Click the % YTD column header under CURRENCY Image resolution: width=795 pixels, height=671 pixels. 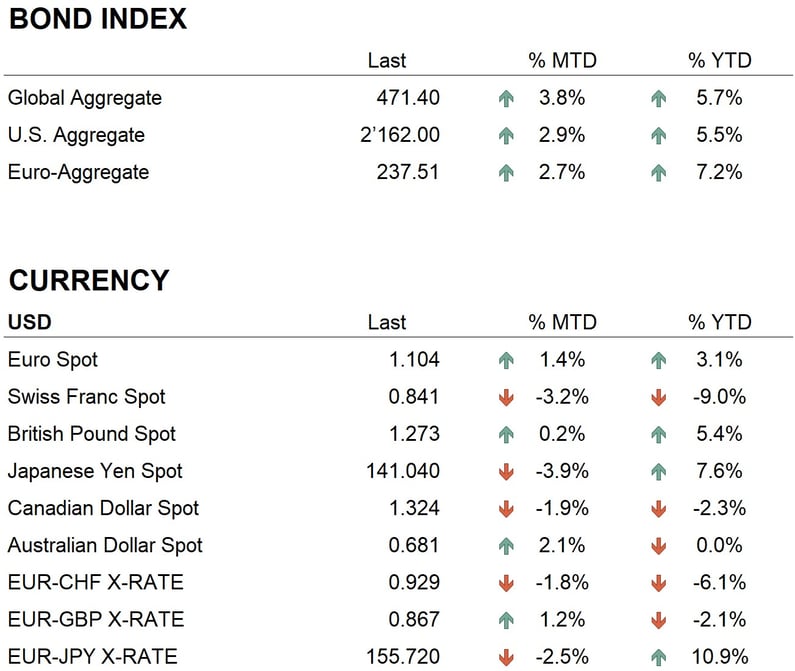[719, 322]
